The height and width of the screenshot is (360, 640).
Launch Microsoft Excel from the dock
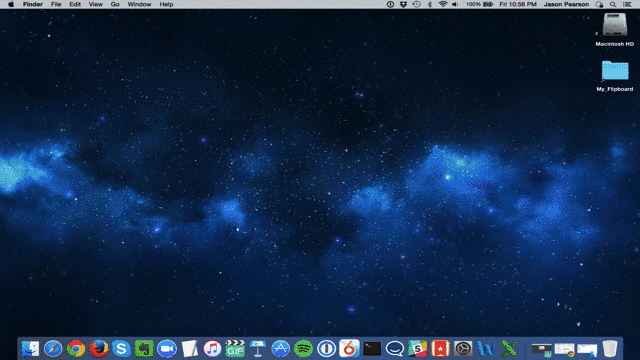click(509, 349)
